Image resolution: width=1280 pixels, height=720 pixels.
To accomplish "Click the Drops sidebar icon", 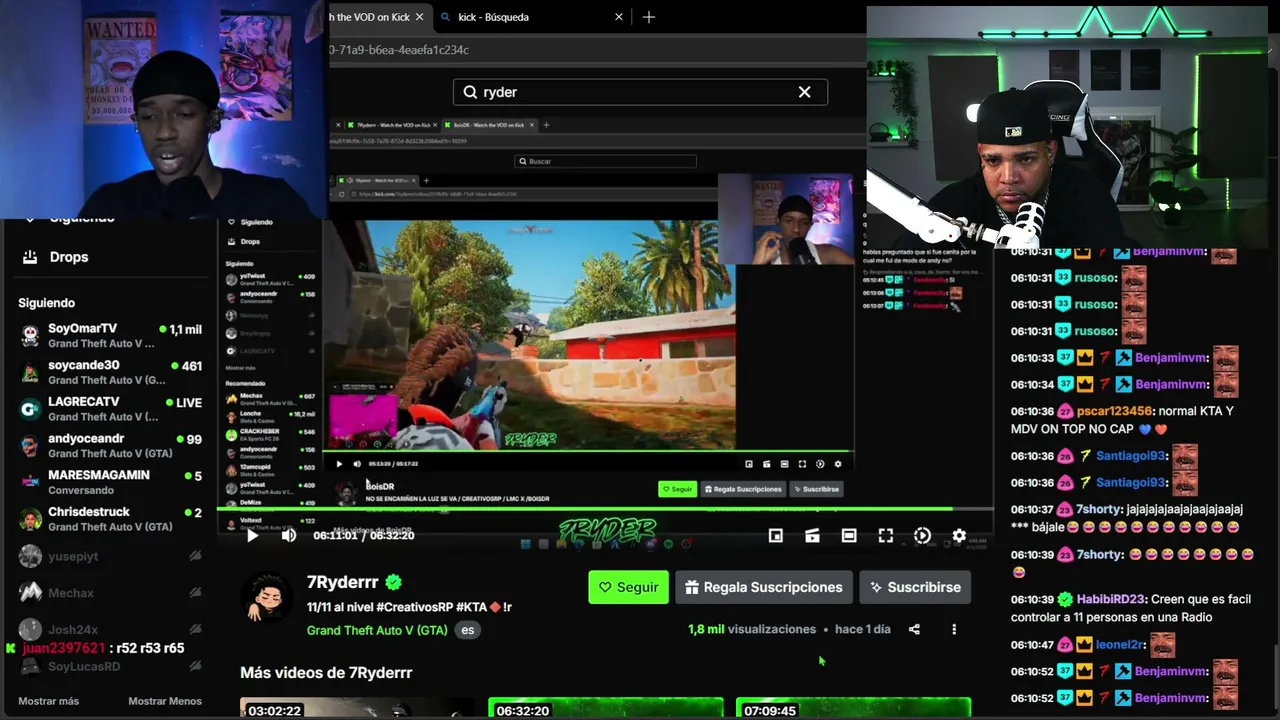I will [30, 257].
